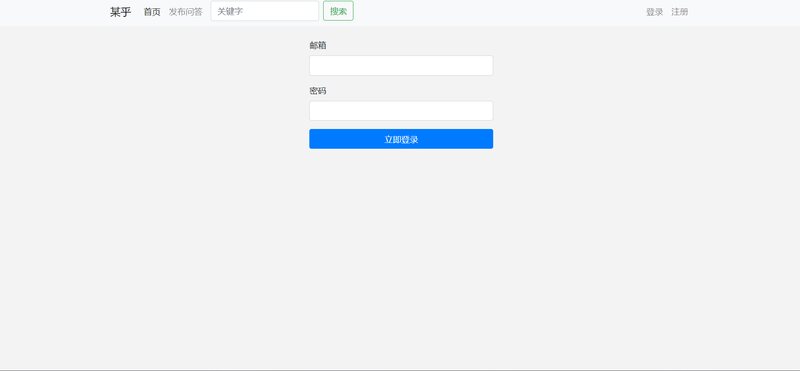
Task: Click the green 搜索 button
Action: [338, 11]
